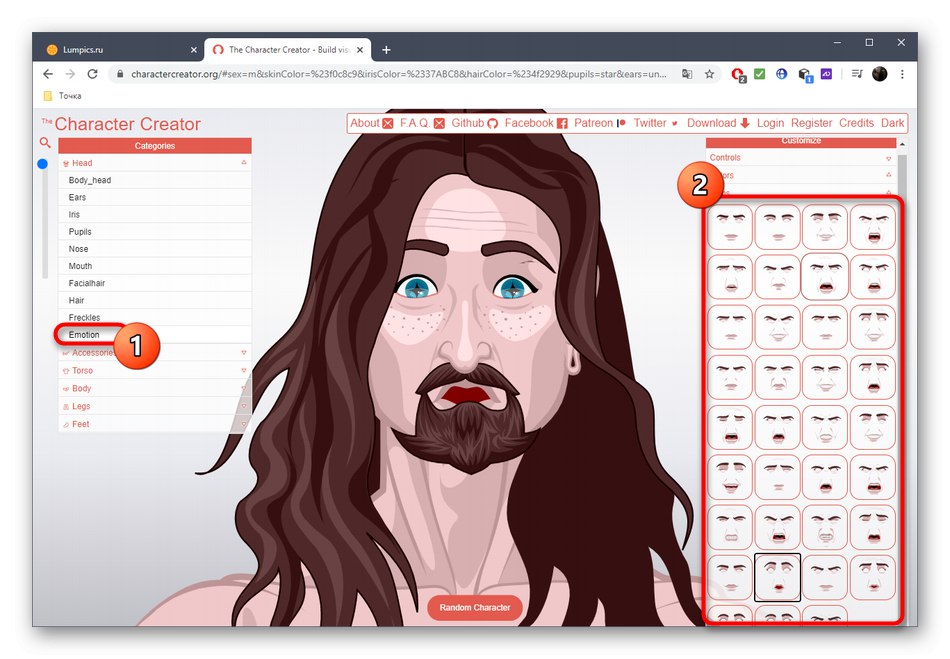This screenshot has height=659, width=950.
Task: Select the Iris item
Action: pos(154,214)
